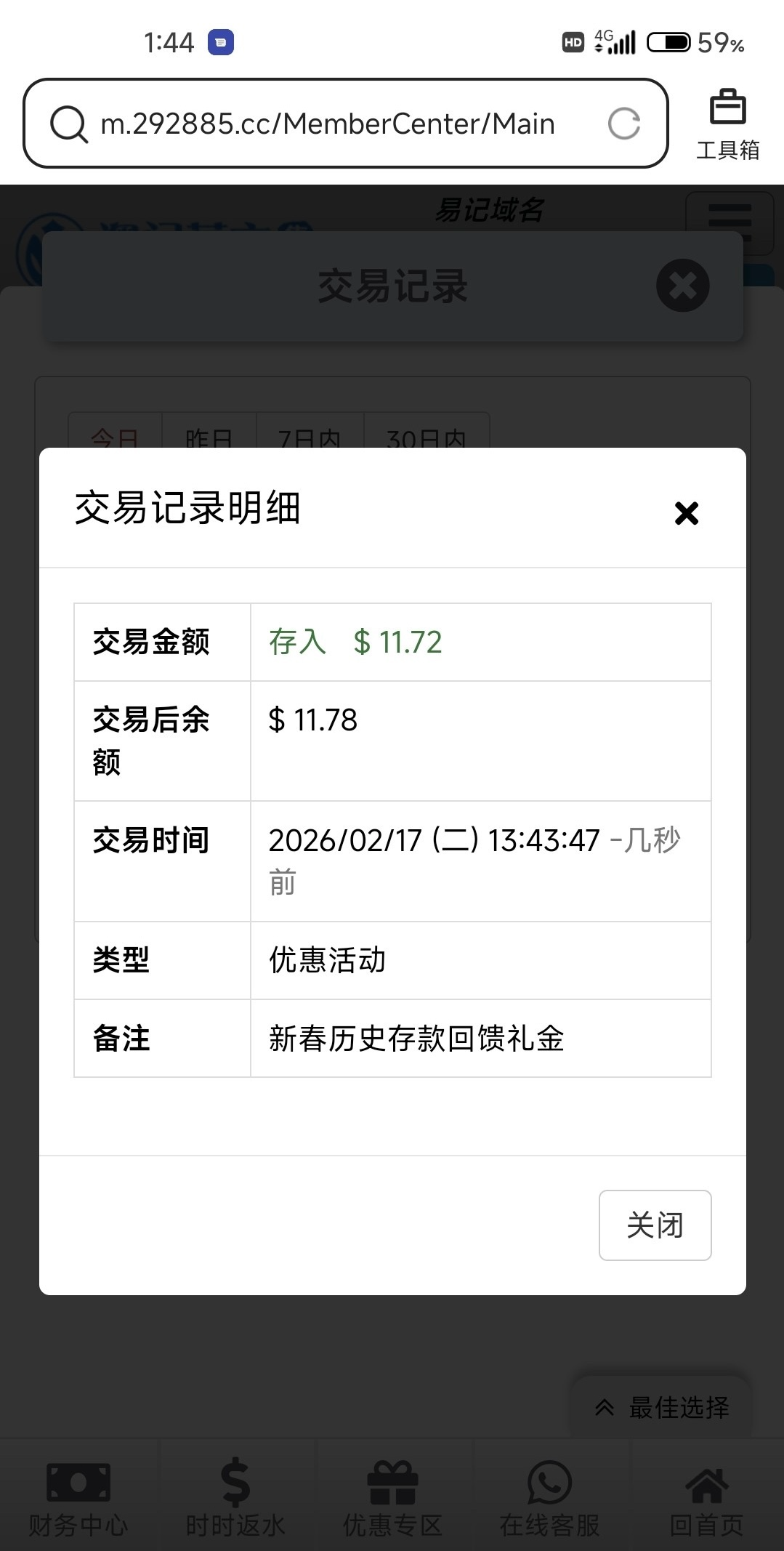This screenshot has height=1551, width=784.
Task: Tap the 新春历史存款回馈礼金 remark cell
Action: pyautogui.click(x=416, y=1038)
